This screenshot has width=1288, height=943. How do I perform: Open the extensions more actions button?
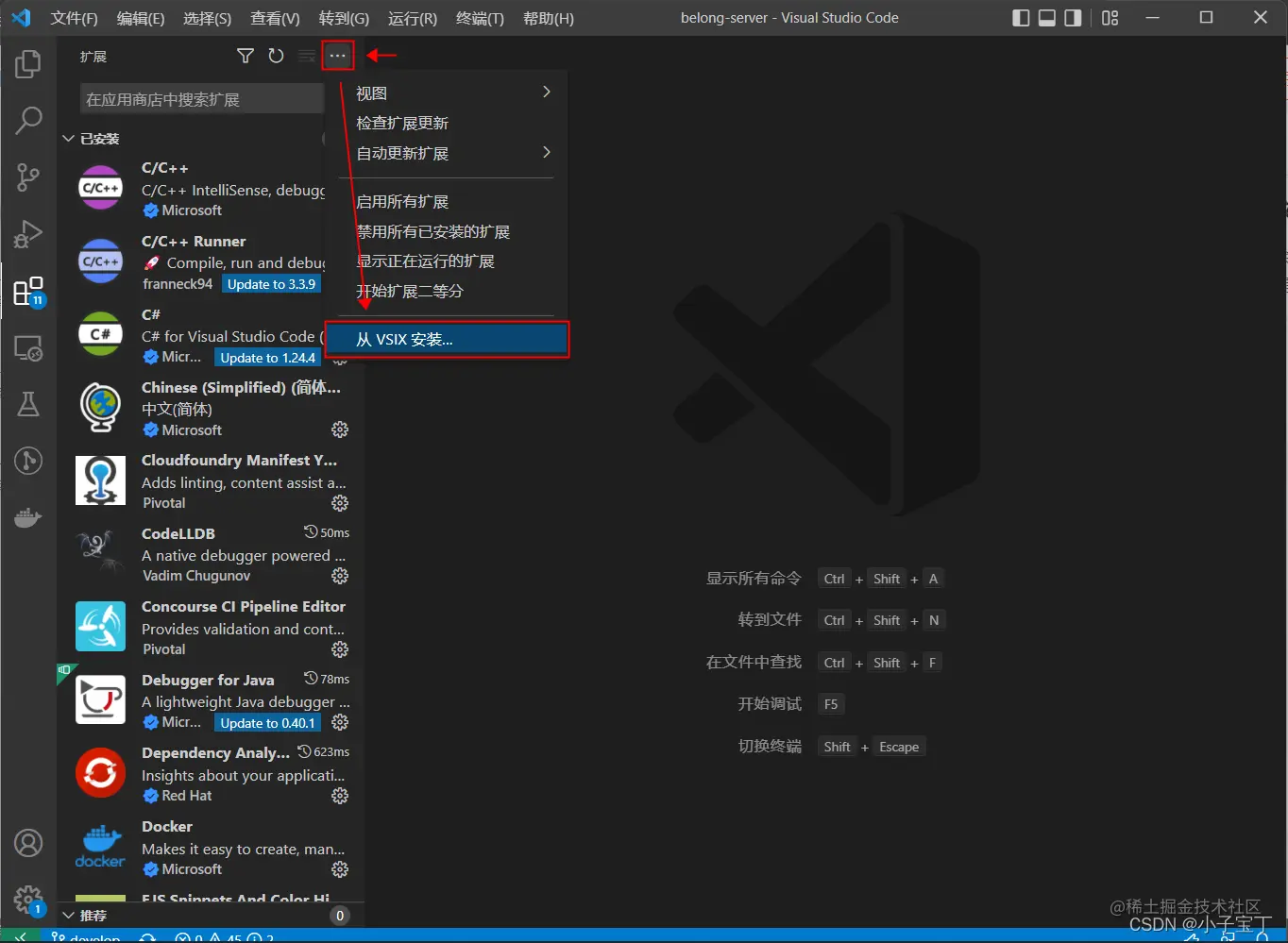coord(338,56)
